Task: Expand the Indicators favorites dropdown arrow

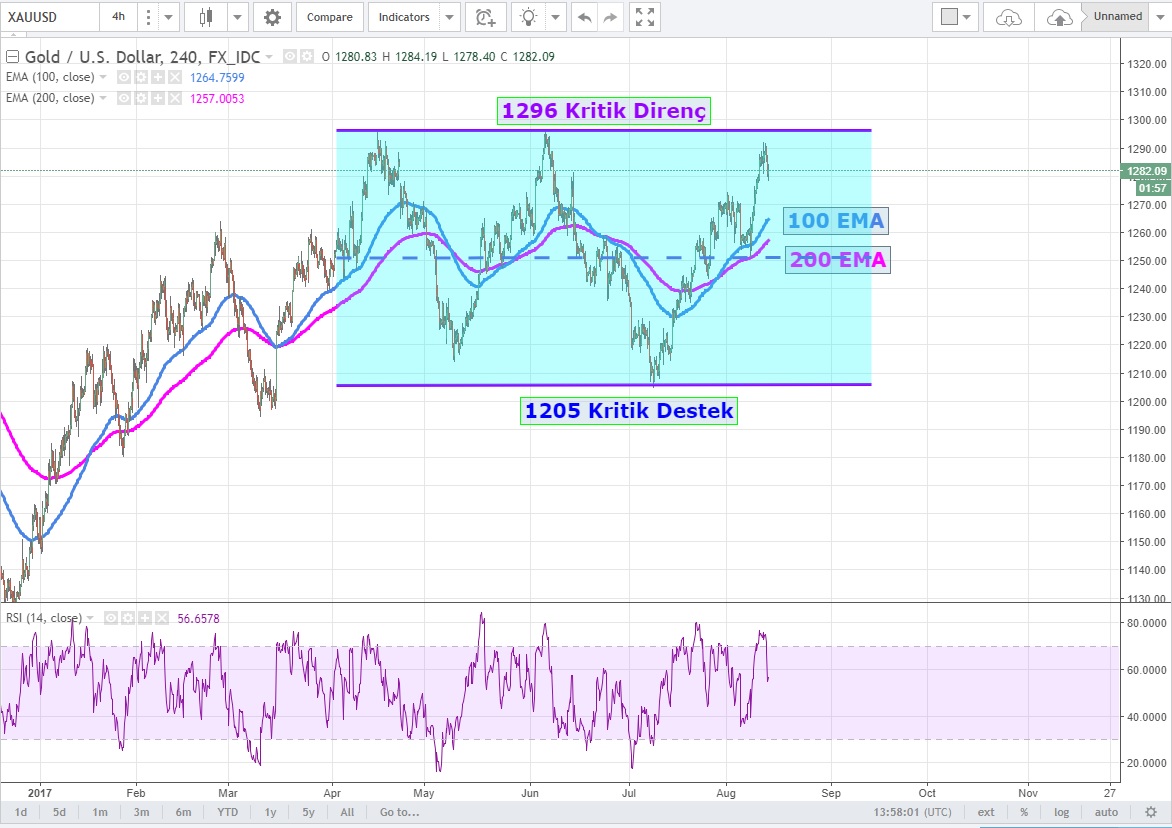Action: click(x=449, y=17)
